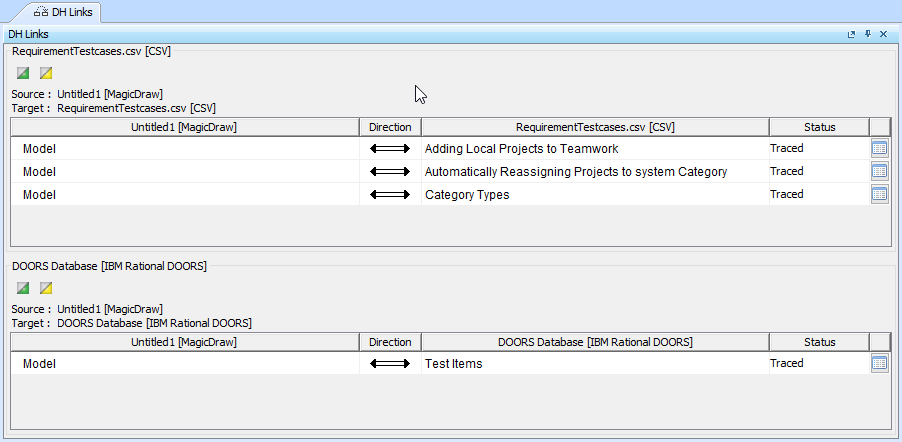Click yellow icon in RequirementTestcases.csv section

click(x=46, y=73)
